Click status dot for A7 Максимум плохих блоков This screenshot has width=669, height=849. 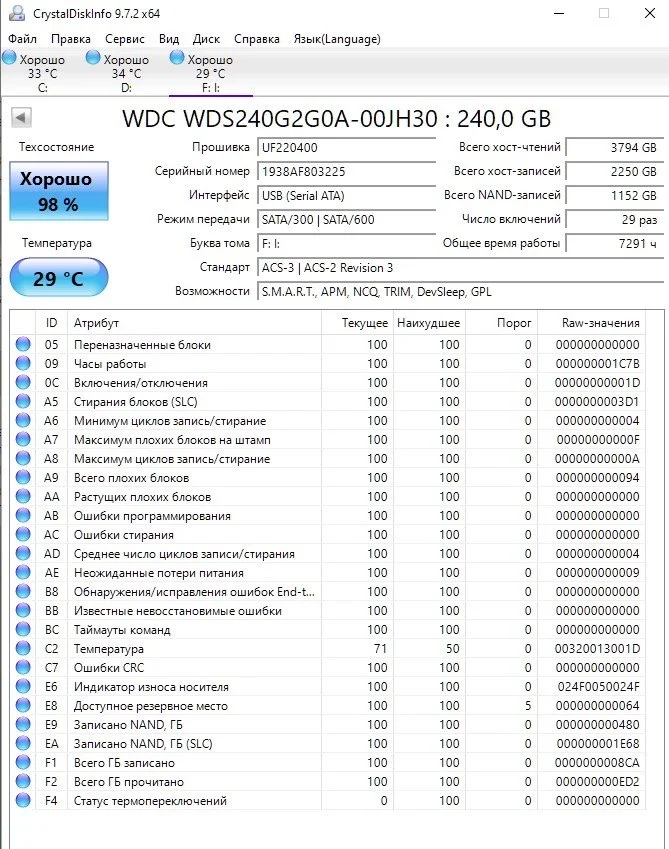pyautogui.click(x=23, y=439)
